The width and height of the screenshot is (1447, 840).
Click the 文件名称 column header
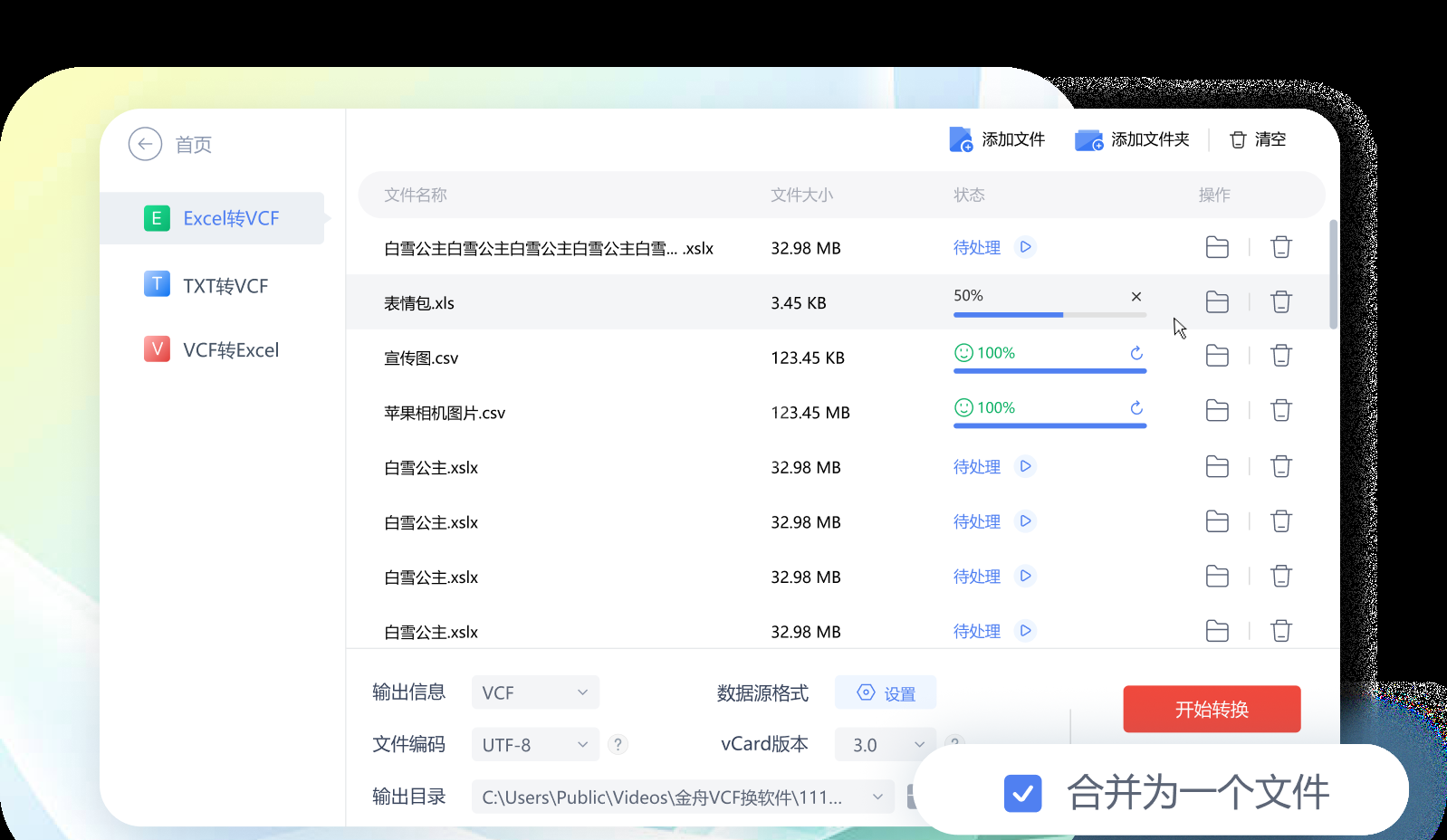pos(416,195)
